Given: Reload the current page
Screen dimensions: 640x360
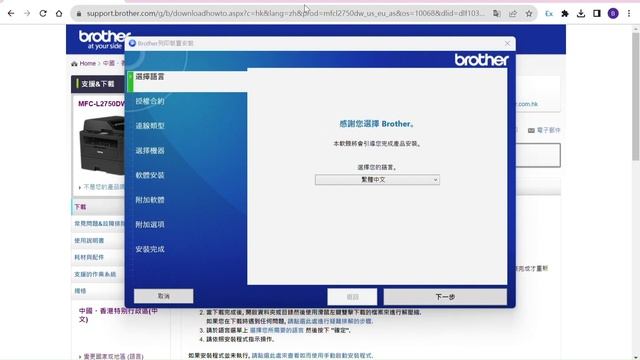Looking at the screenshot, I should [43, 13].
